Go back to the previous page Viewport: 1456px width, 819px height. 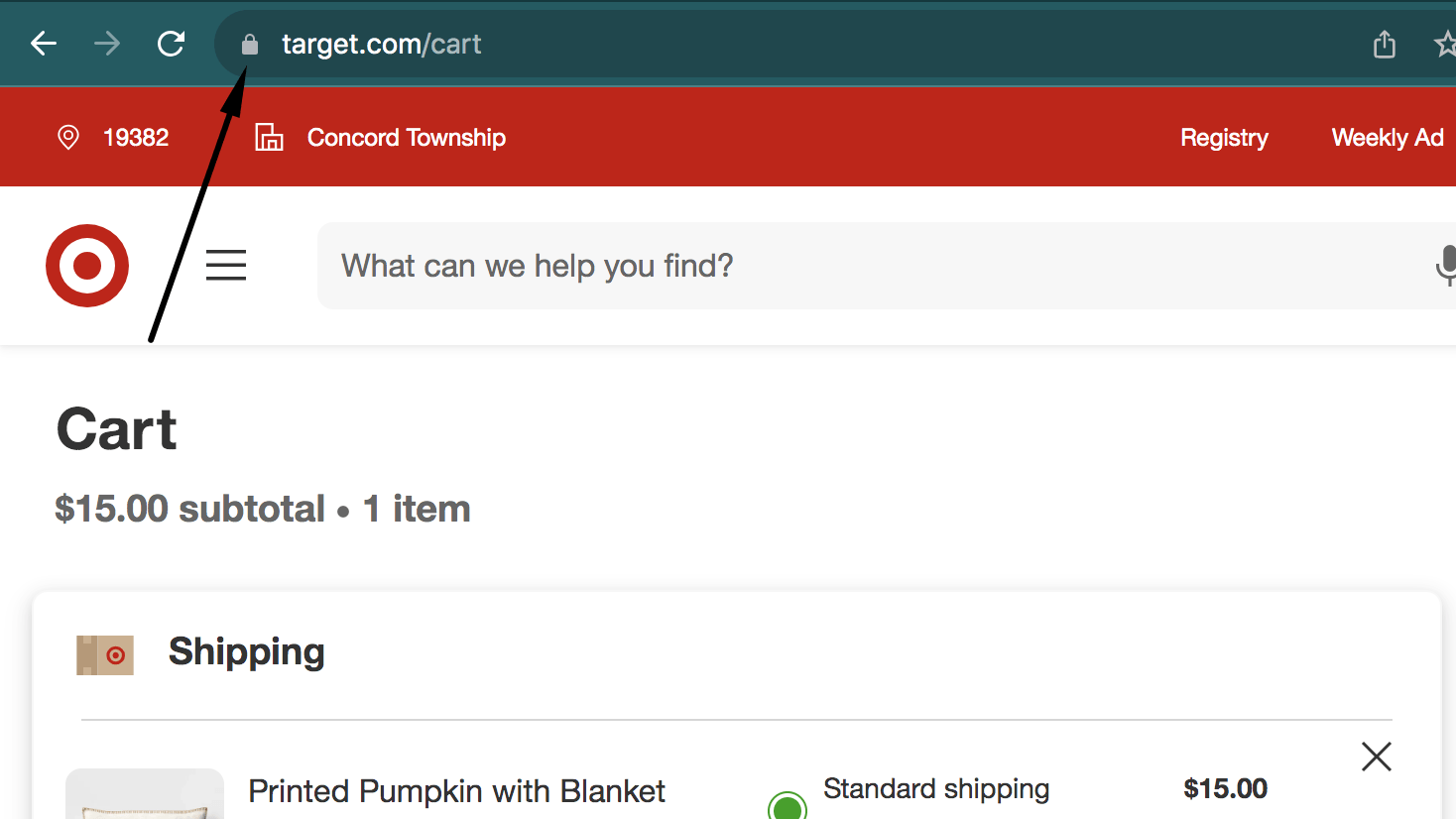[x=44, y=44]
